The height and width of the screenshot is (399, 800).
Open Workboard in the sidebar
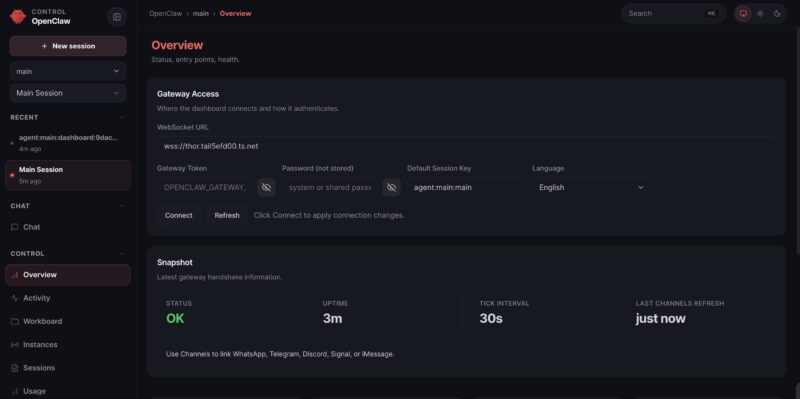click(68, 321)
